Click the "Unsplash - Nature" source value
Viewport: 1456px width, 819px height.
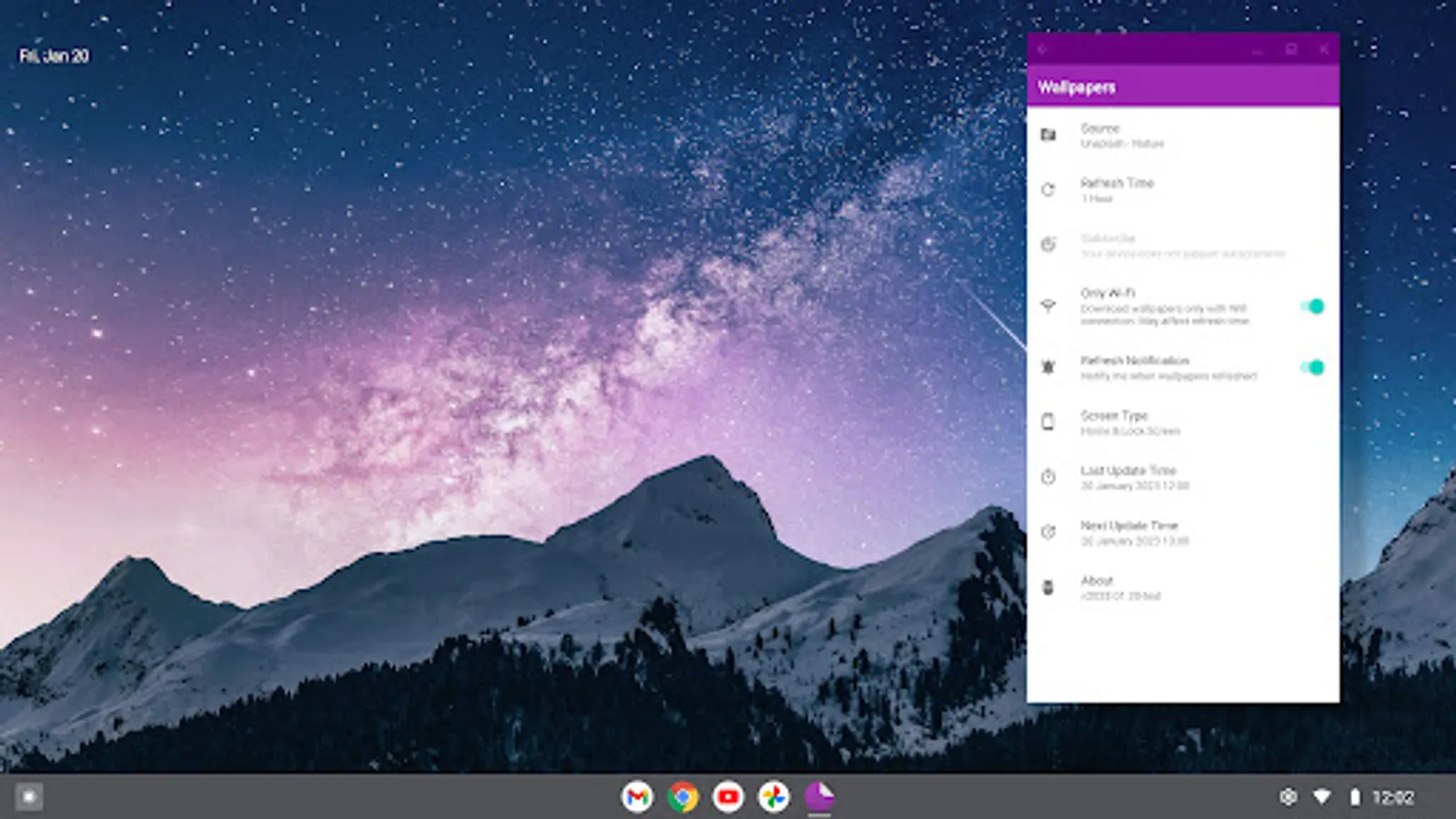pyautogui.click(x=1122, y=144)
